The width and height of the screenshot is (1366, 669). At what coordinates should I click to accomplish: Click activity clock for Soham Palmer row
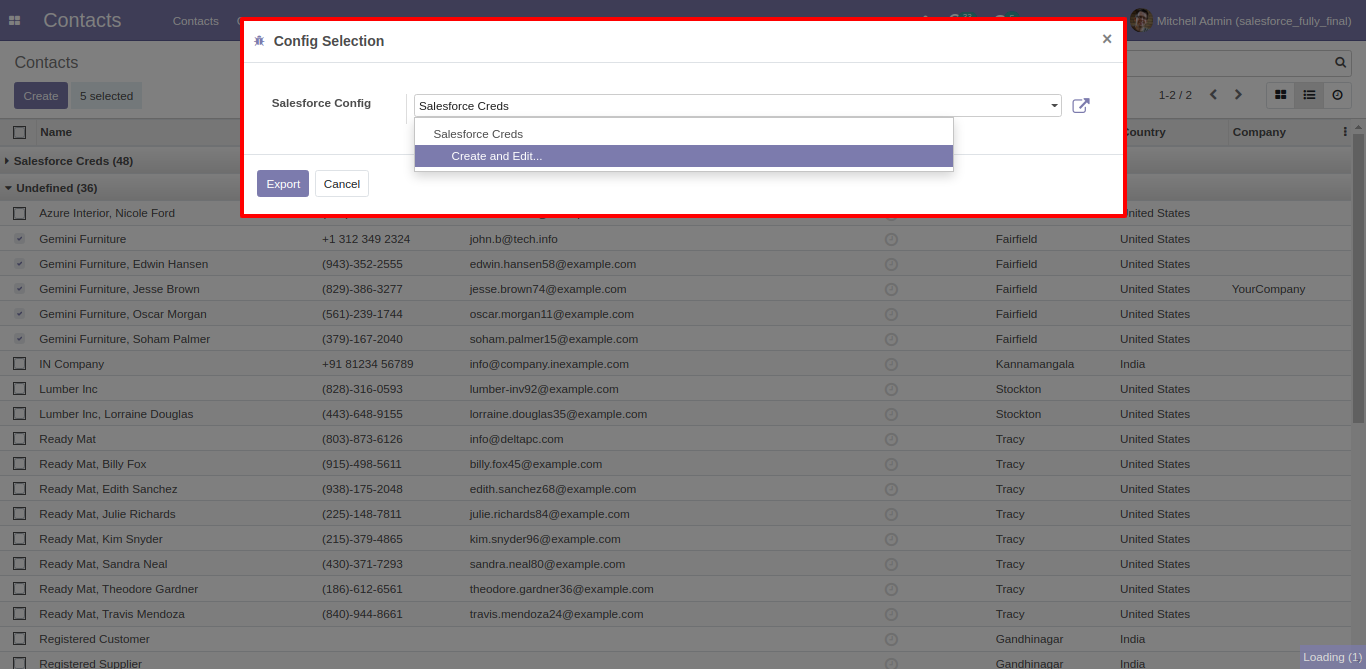[891, 339]
